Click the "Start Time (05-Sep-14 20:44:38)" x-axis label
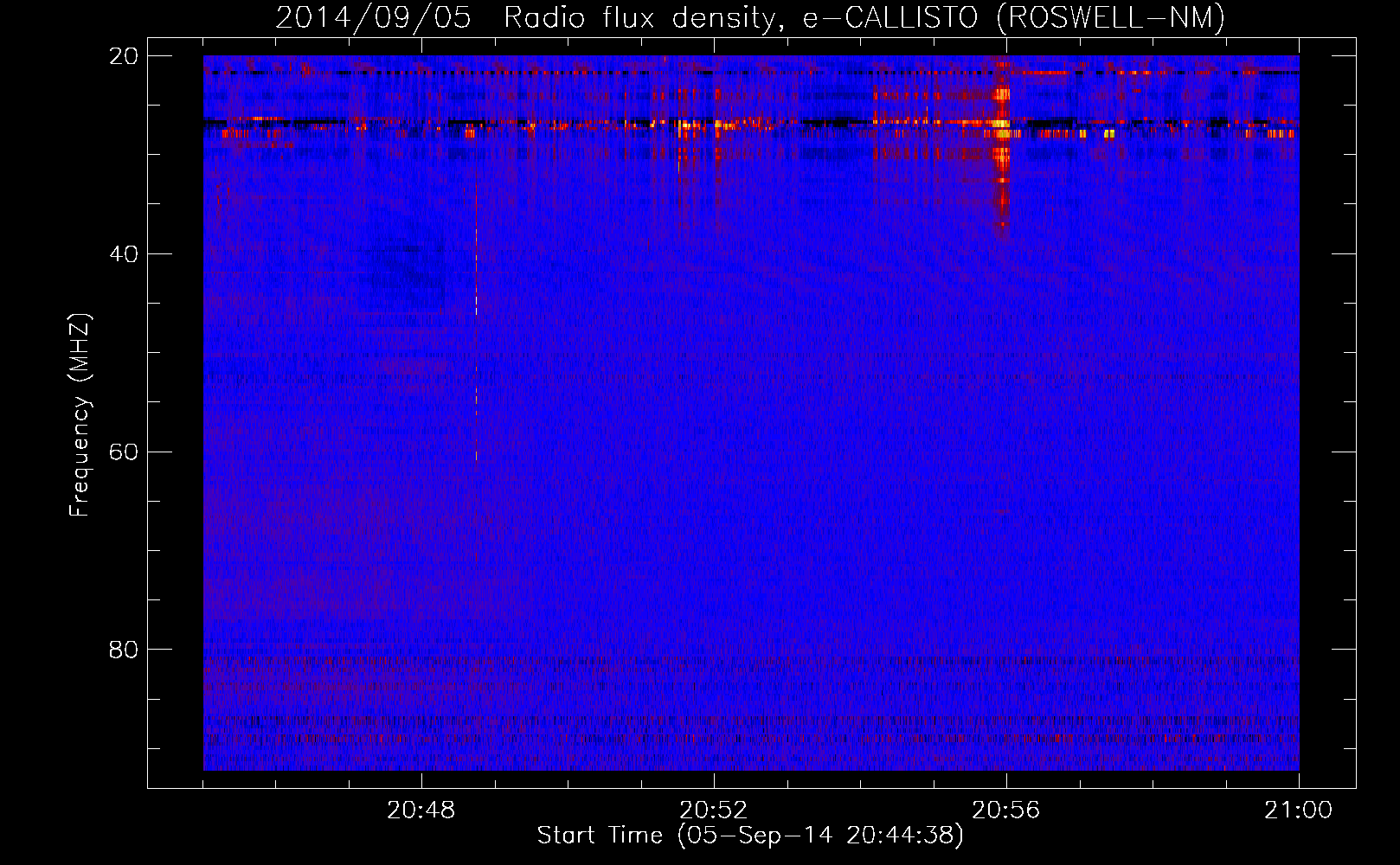This screenshot has height=865, width=1400. [x=750, y=836]
